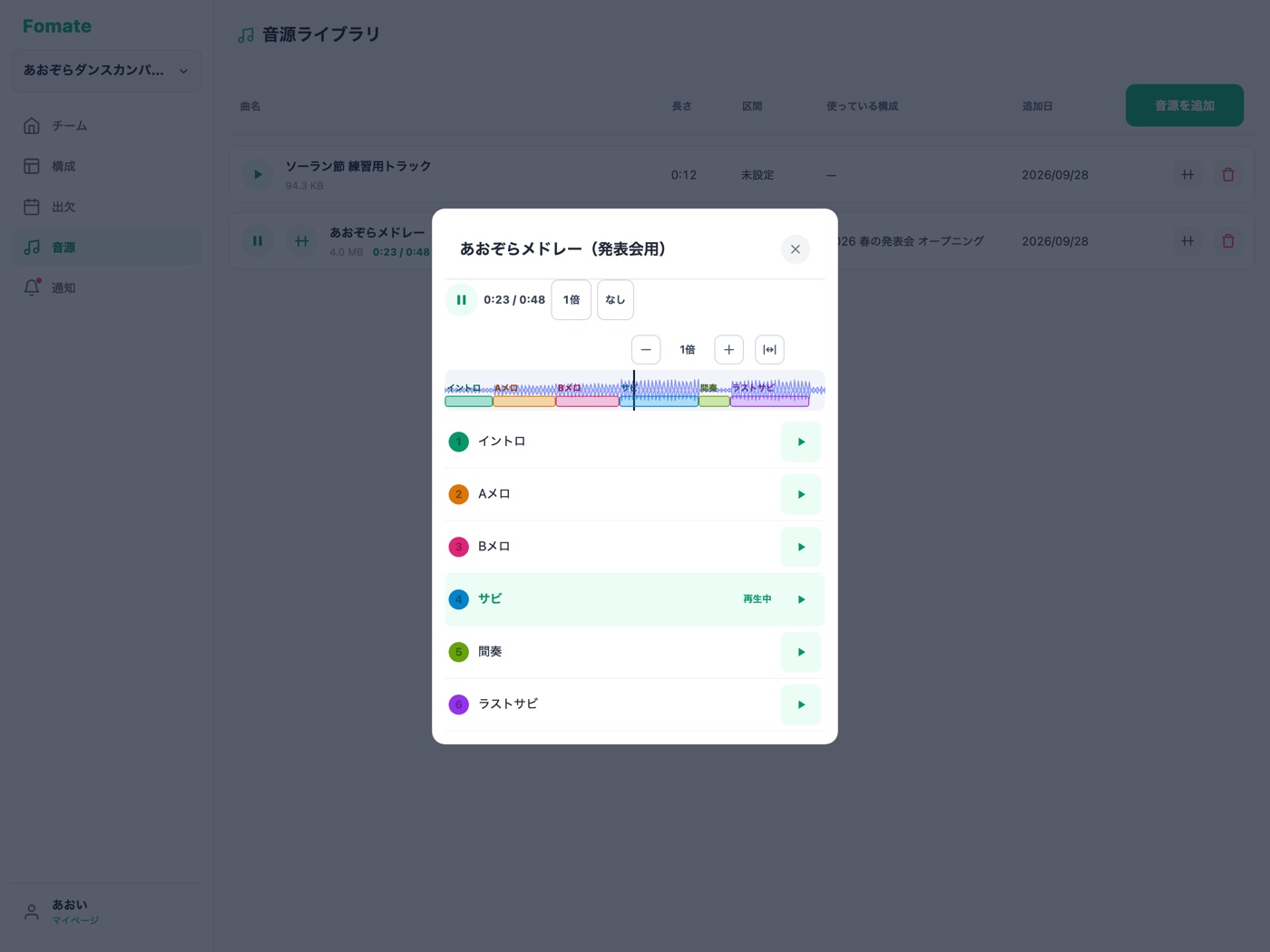Play ソーラン節 練習用トラック in the library
The width and height of the screenshot is (1270, 952).
[x=258, y=175]
